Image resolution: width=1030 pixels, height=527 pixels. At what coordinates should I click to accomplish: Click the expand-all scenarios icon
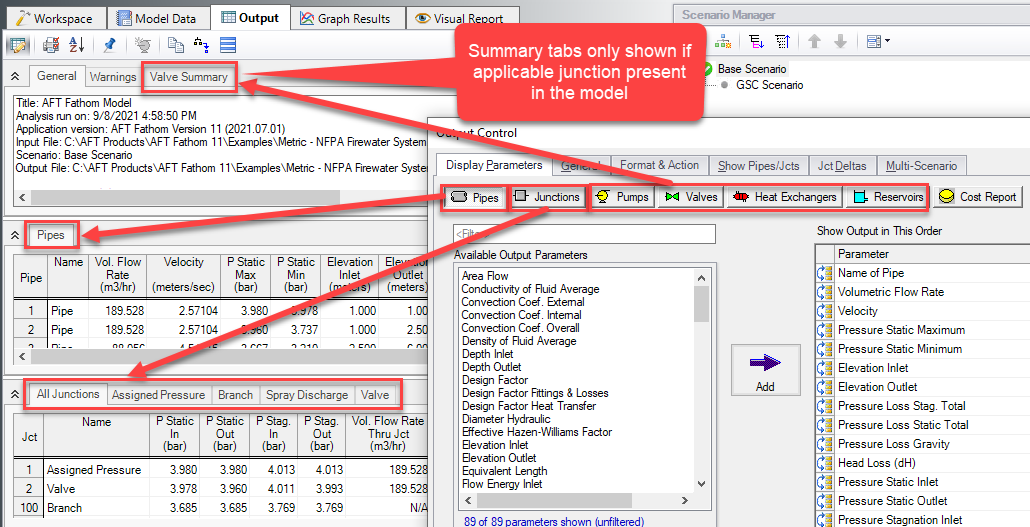pos(757,42)
